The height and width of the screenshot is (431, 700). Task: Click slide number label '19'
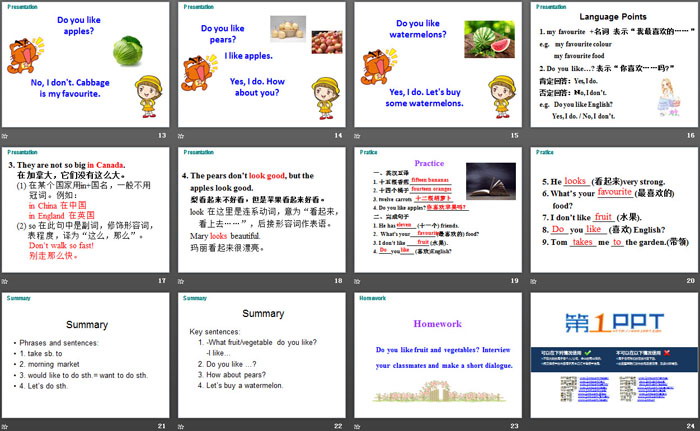click(x=515, y=280)
